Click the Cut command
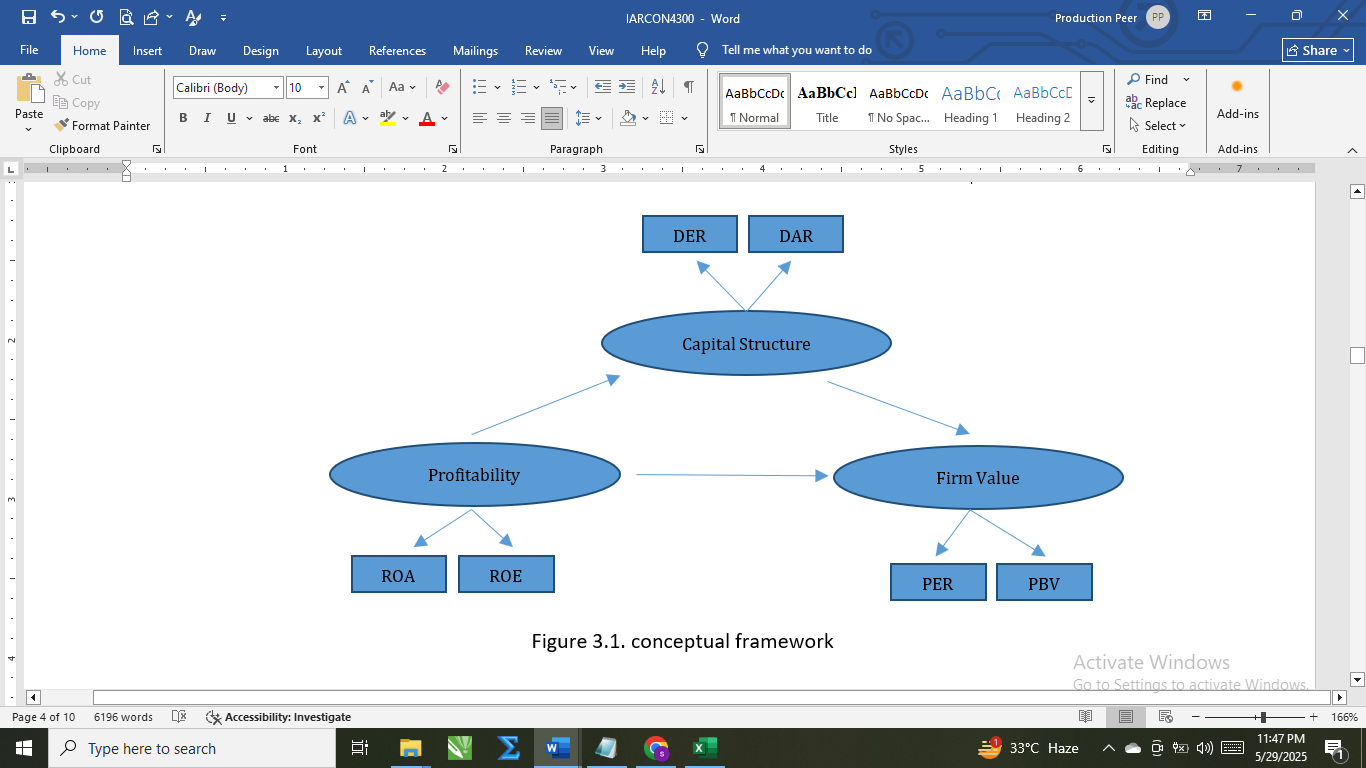Image resolution: width=1366 pixels, height=768 pixels. tap(72, 80)
